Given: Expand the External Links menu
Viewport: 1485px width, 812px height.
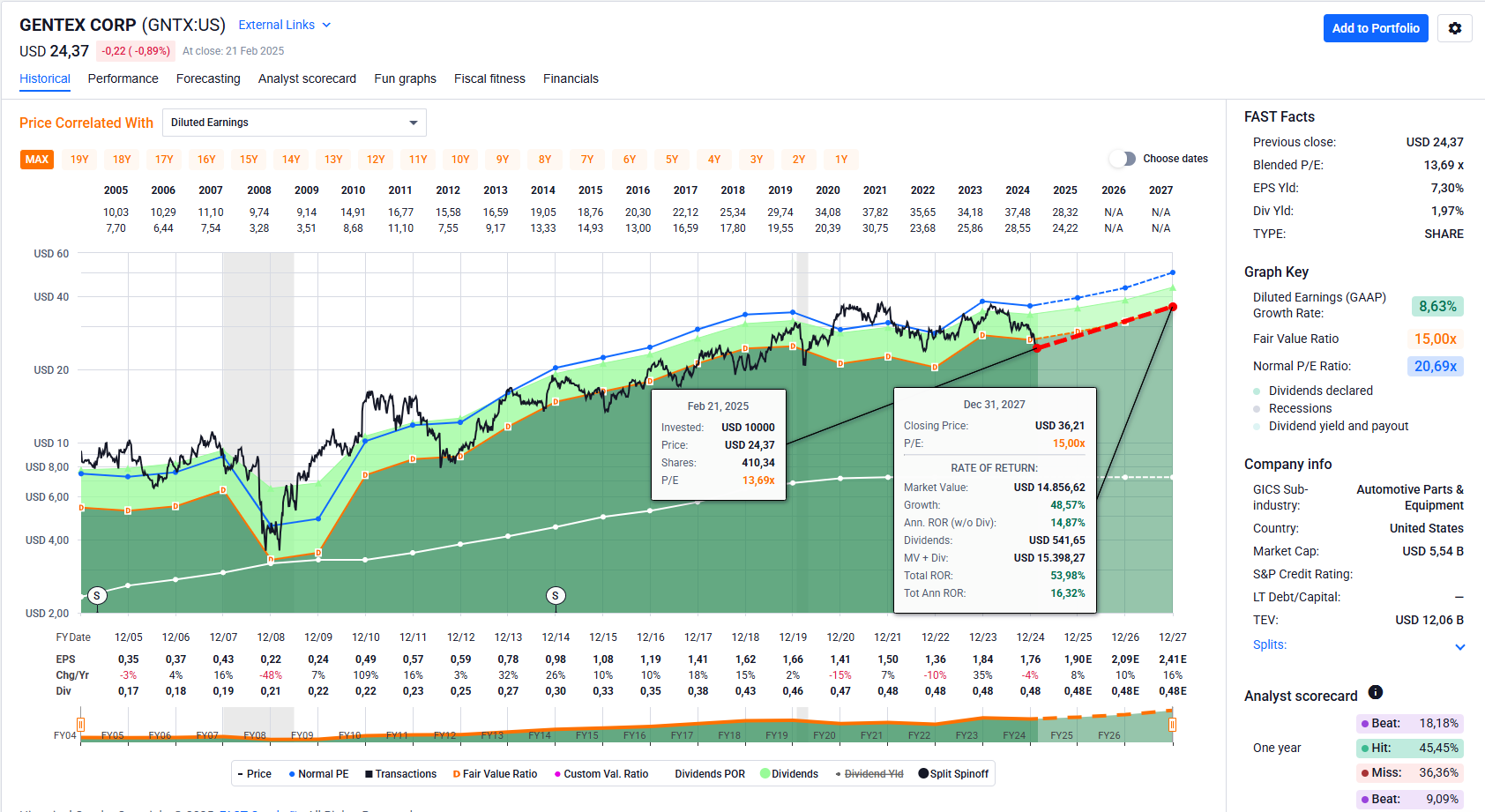Looking at the screenshot, I should pos(284,25).
